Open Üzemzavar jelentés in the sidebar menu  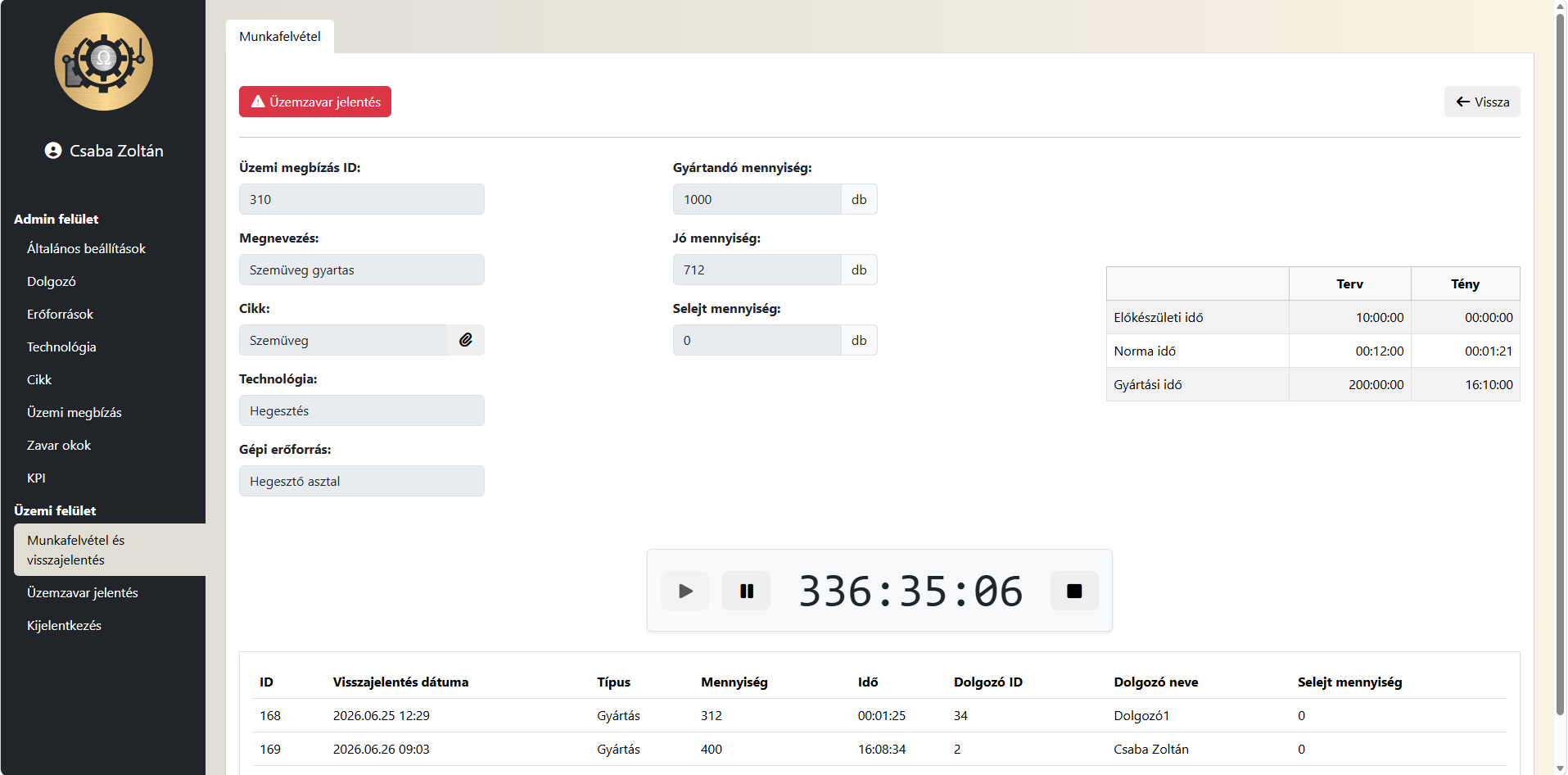pos(83,592)
